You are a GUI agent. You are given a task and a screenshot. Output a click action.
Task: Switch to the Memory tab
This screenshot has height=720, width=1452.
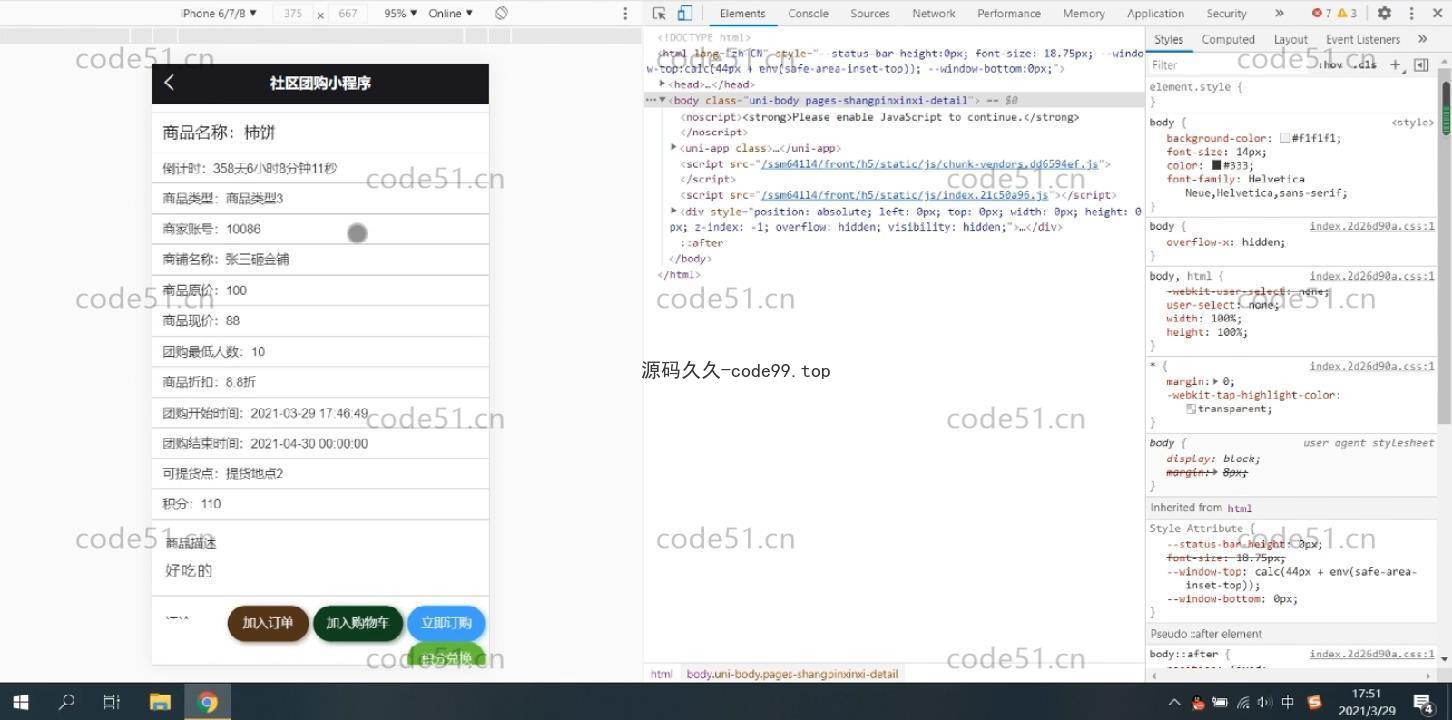tap(1084, 13)
